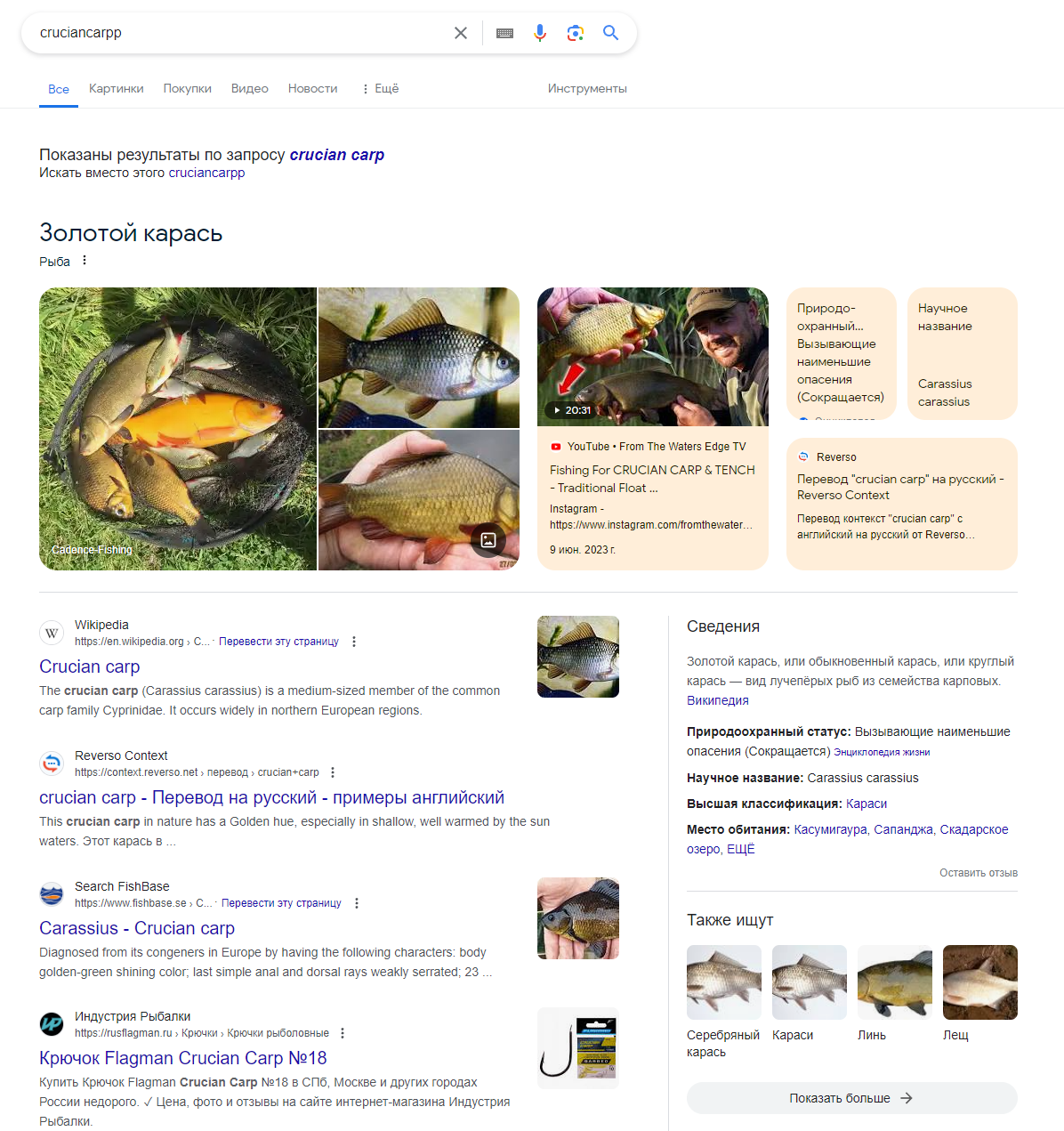The height and width of the screenshot is (1131, 1064).
Task: Search by image with Google Lens
Action: point(576,33)
